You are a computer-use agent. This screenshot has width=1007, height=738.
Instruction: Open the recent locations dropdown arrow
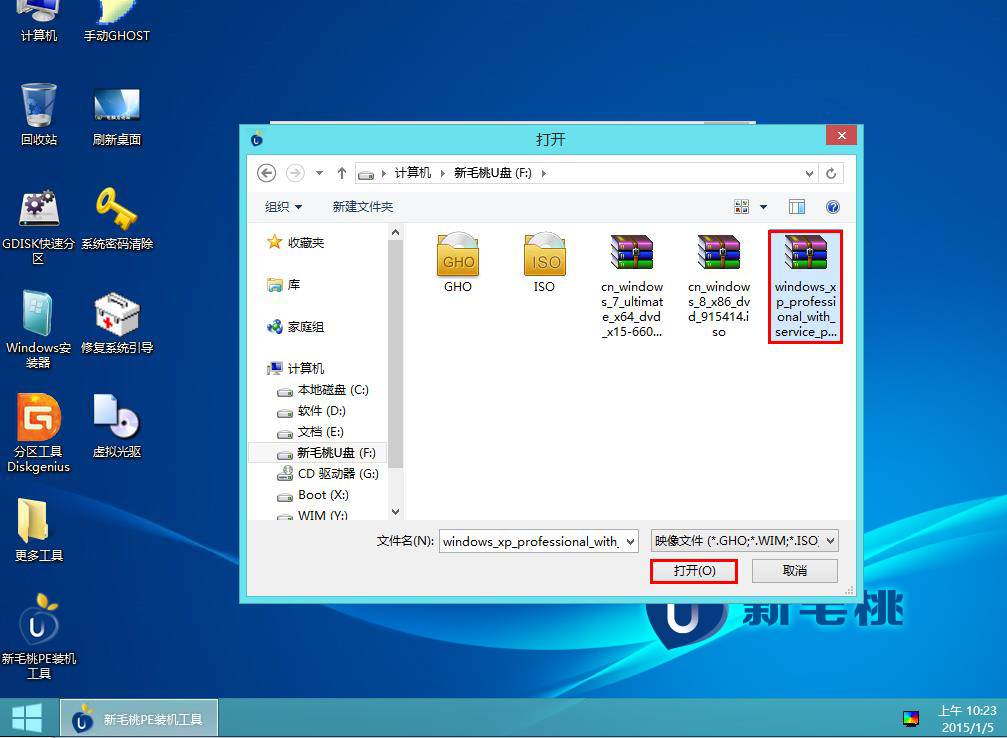point(319,173)
